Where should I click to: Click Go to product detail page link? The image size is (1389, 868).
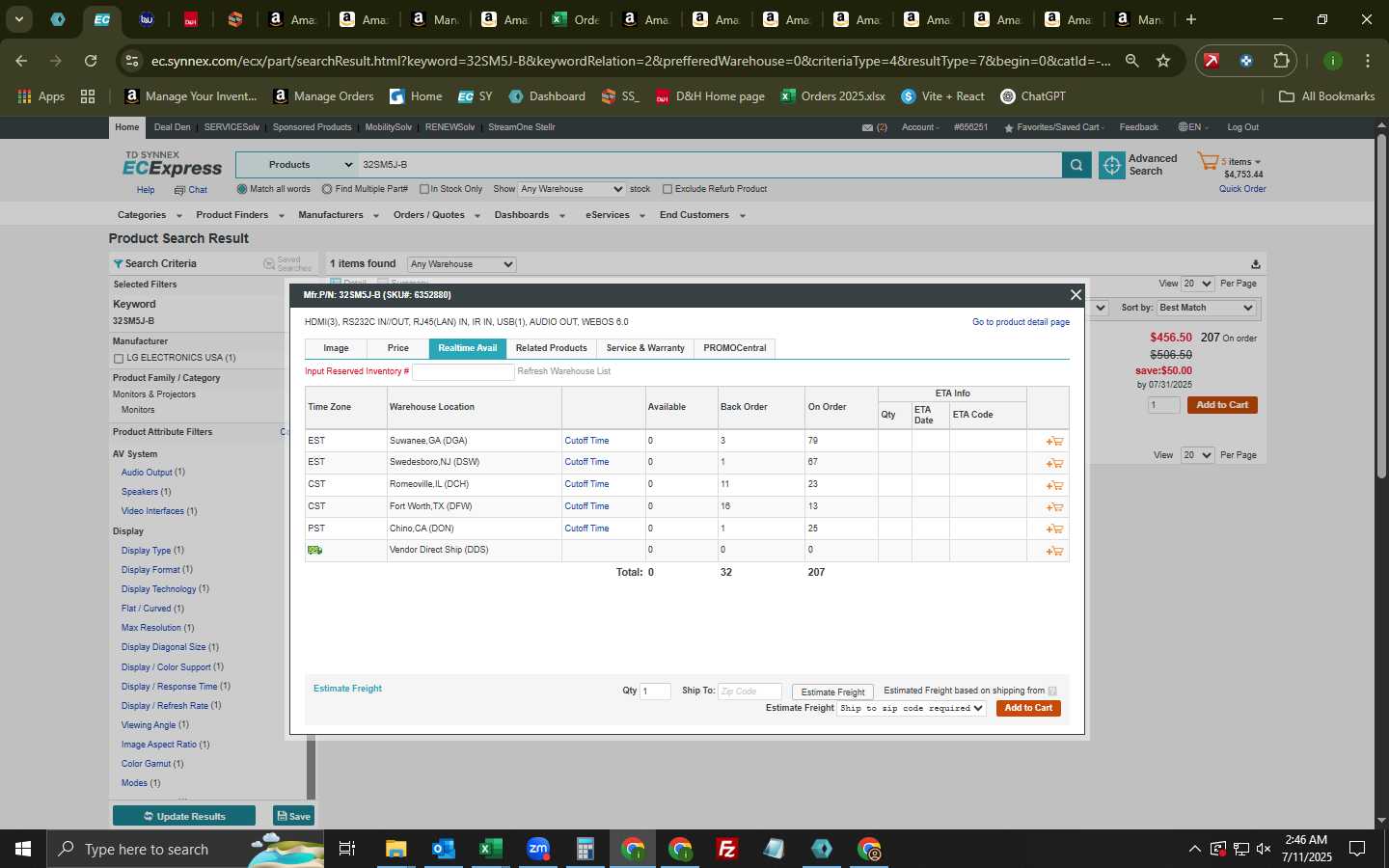tap(1021, 322)
